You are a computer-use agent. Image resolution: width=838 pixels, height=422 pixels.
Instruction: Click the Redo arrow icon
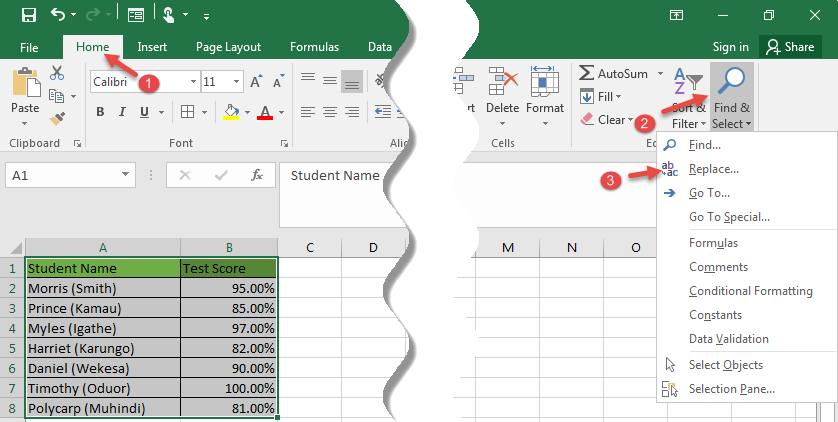pos(92,15)
